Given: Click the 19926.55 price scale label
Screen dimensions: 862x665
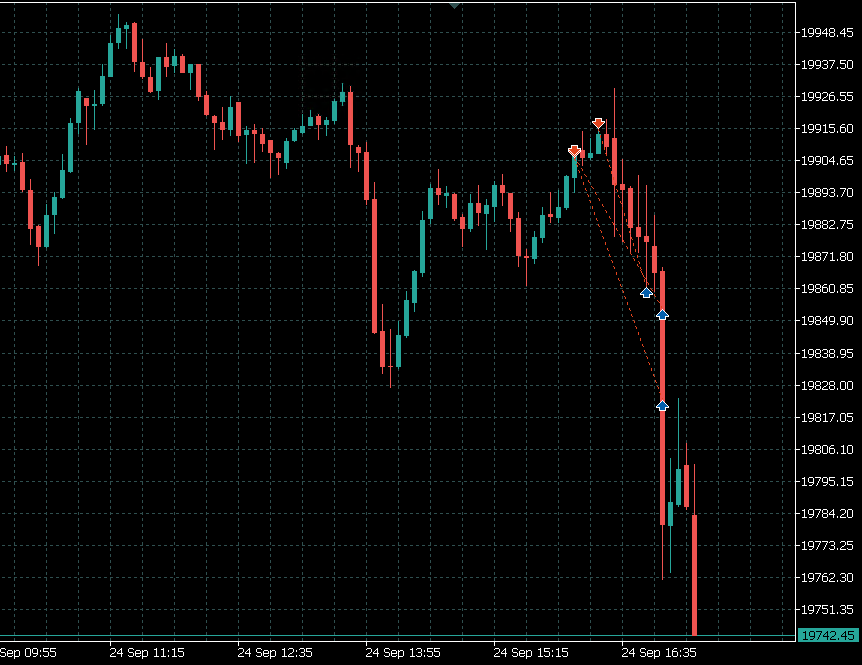Looking at the screenshot, I should [x=827, y=96].
